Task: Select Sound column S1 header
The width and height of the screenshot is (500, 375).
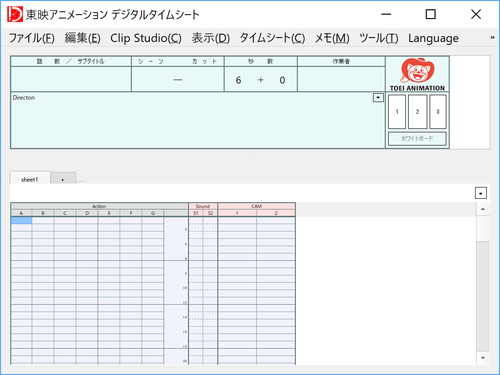Action: pyautogui.click(x=196, y=213)
